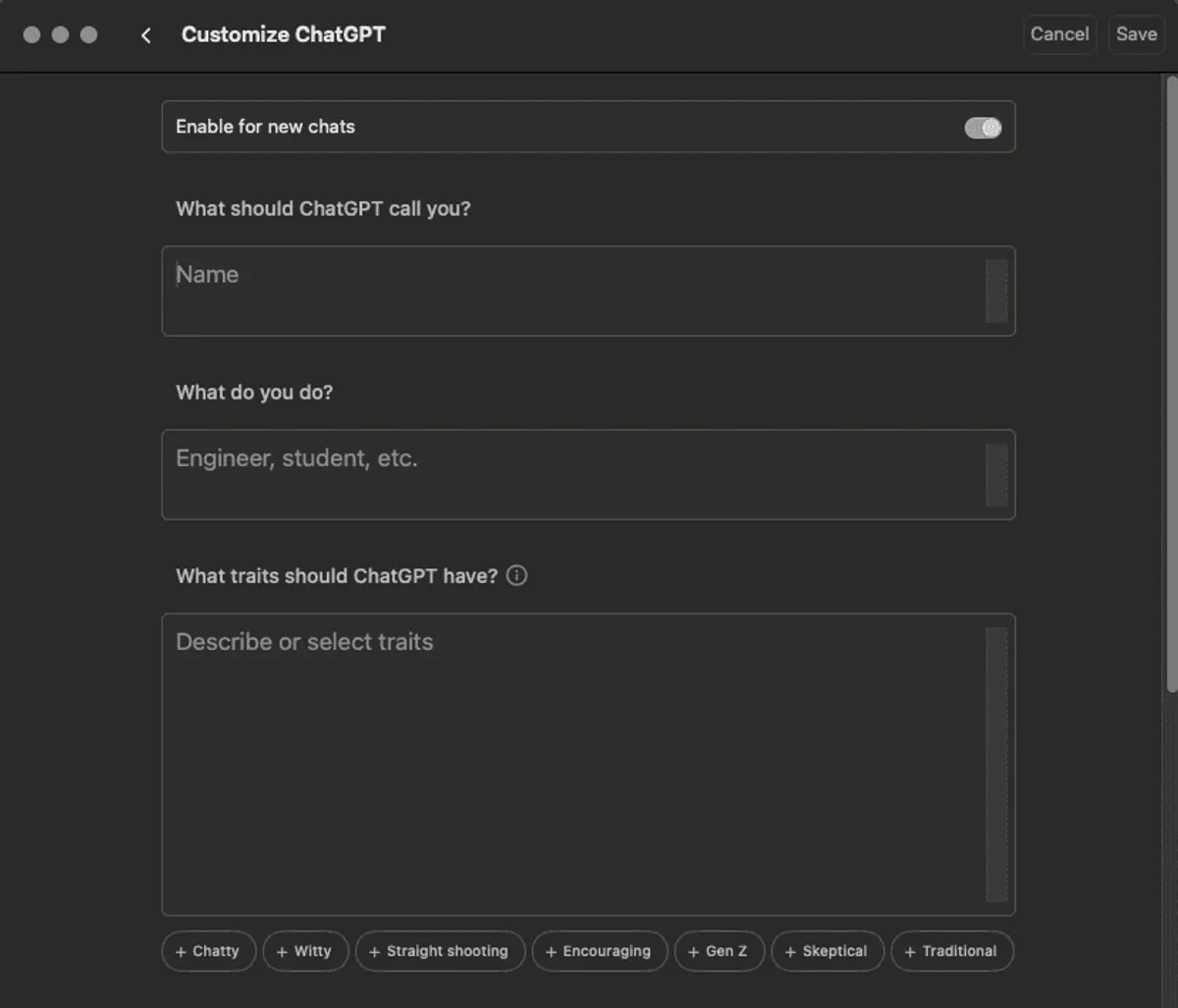Add the Encouraging trait

coord(599,951)
